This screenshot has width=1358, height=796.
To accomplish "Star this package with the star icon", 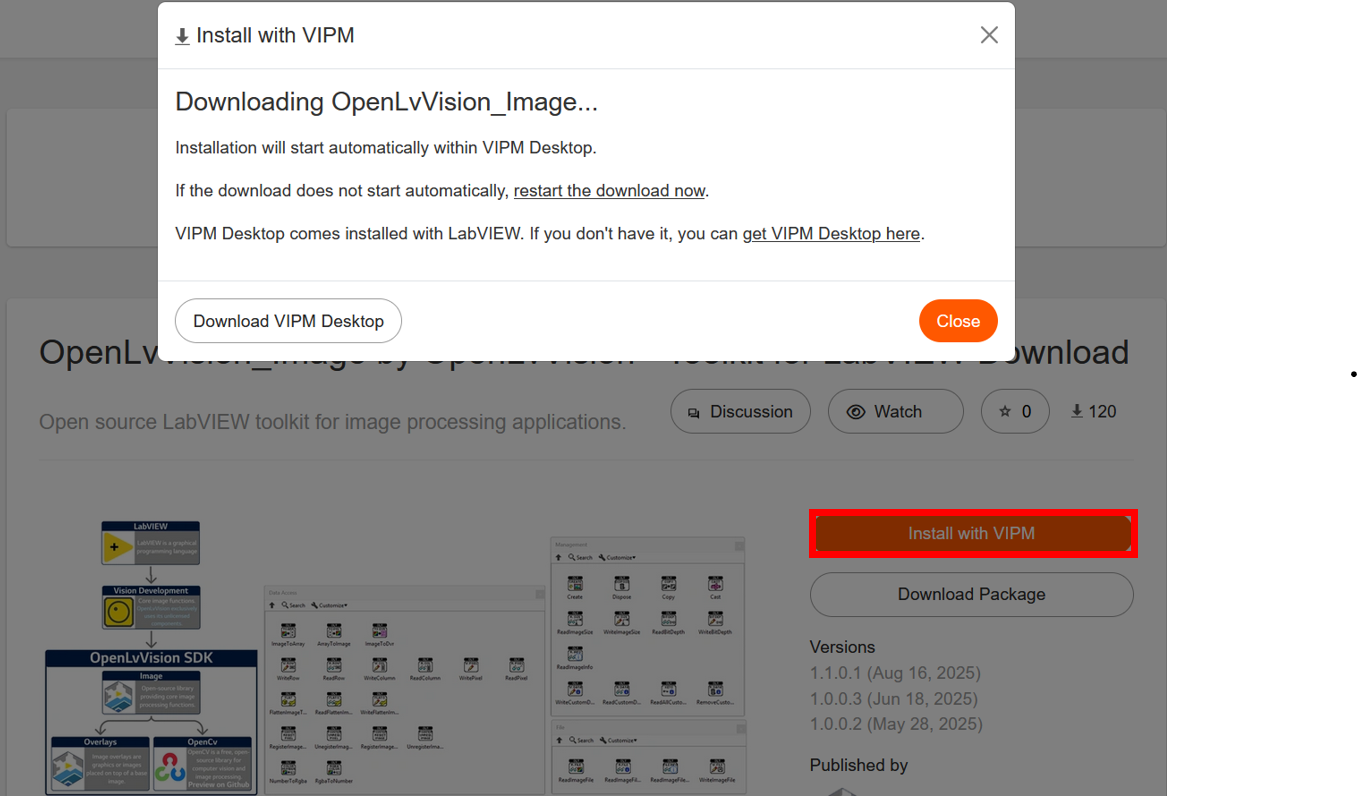I will [1015, 411].
